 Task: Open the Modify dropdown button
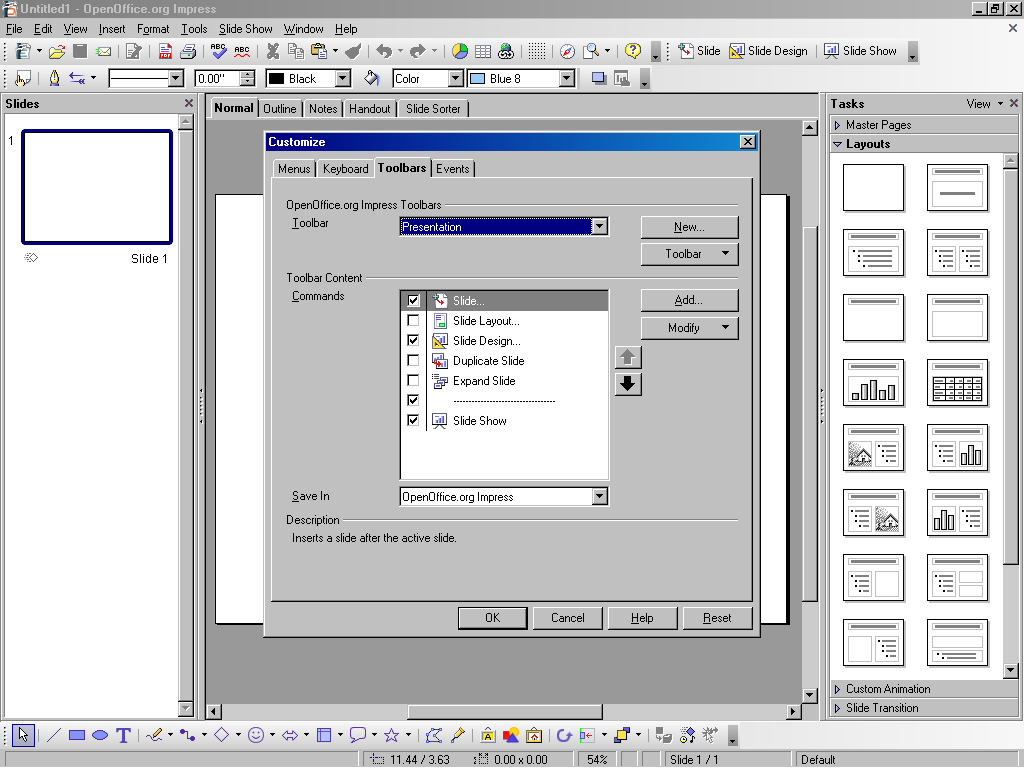pos(690,328)
